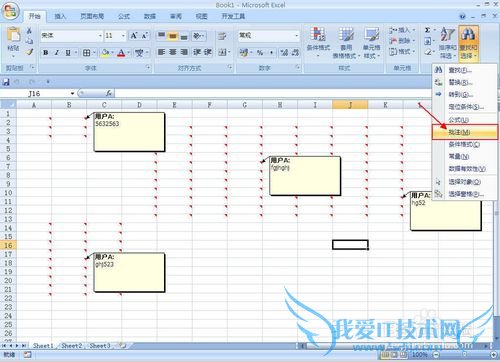
Task: Select the Sheet3 worksheet tab
Action: [x=99, y=346]
